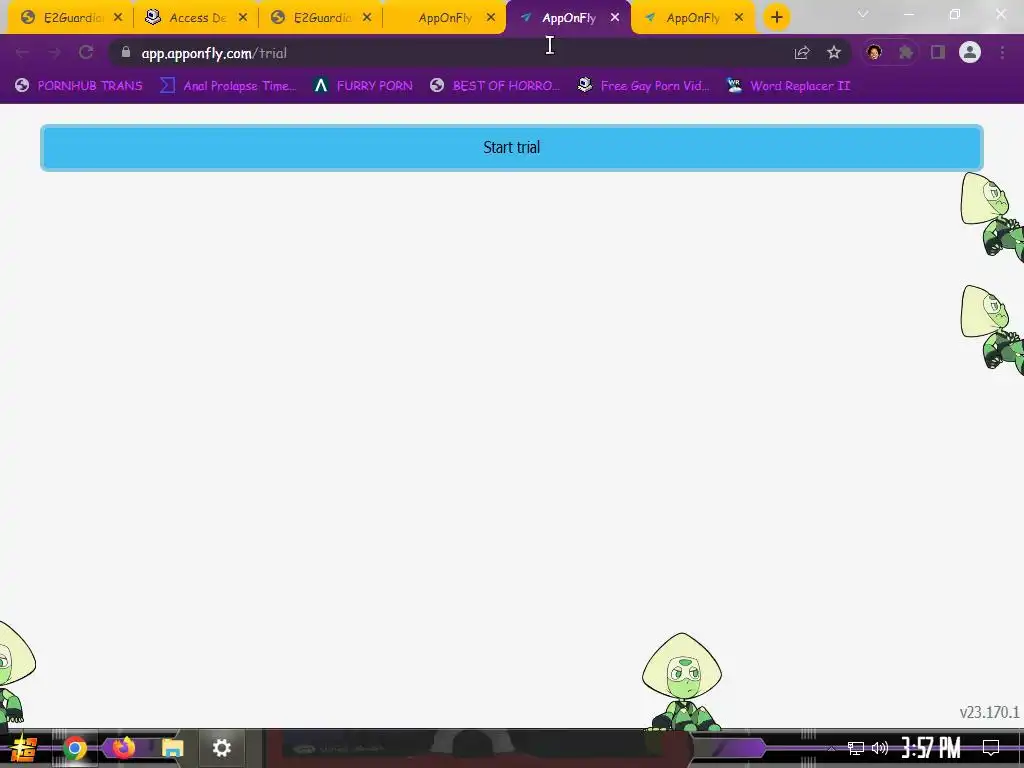1024x768 pixels.
Task: Open network status in system tray
Action: (856, 748)
